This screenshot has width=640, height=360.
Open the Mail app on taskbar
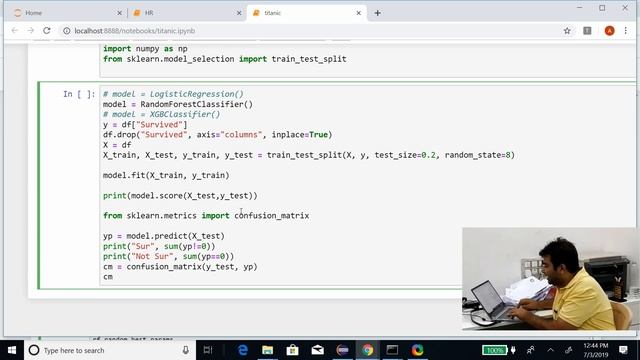click(x=318, y=350)
